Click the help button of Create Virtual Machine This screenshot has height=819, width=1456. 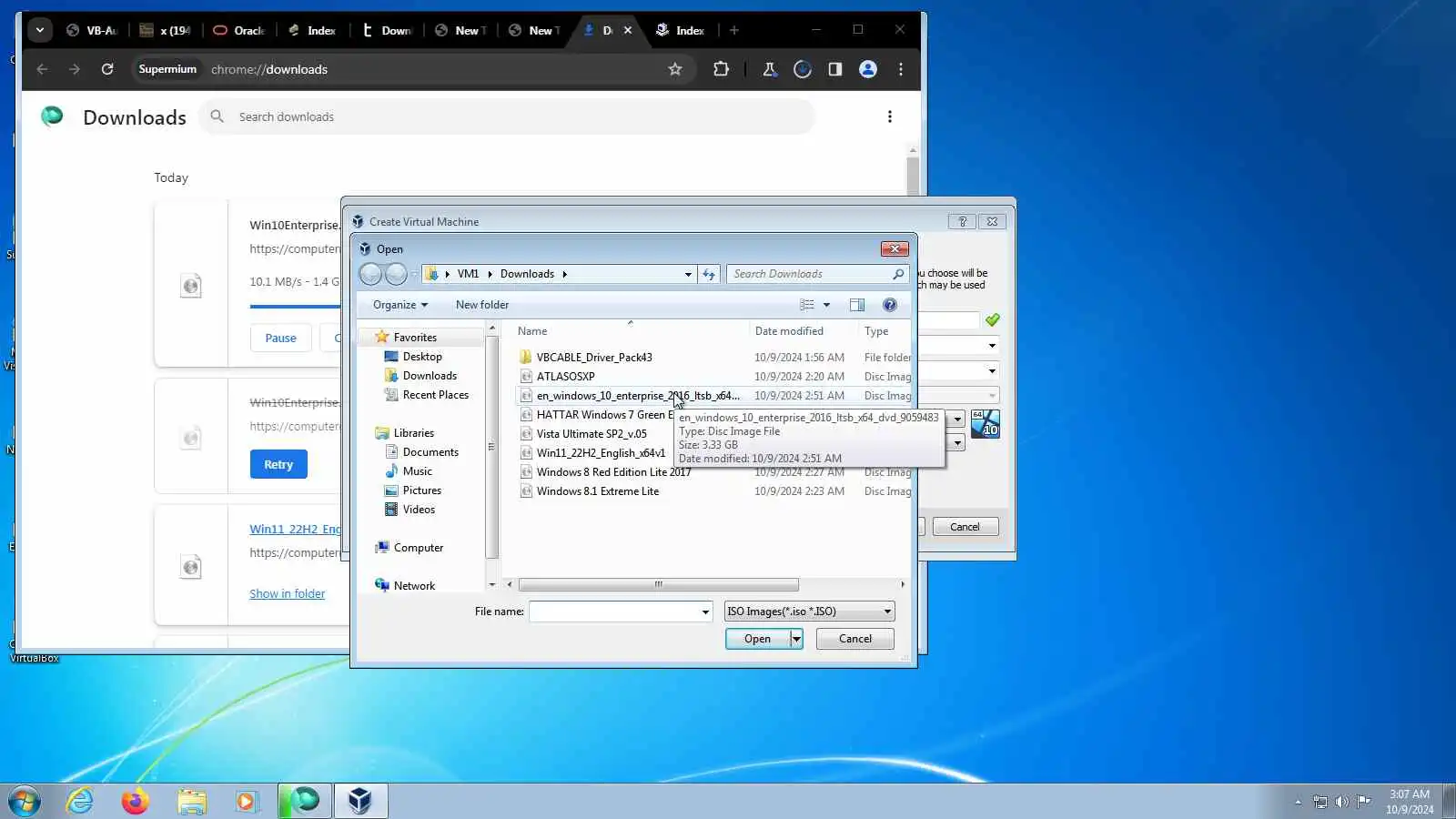(962, 221)
